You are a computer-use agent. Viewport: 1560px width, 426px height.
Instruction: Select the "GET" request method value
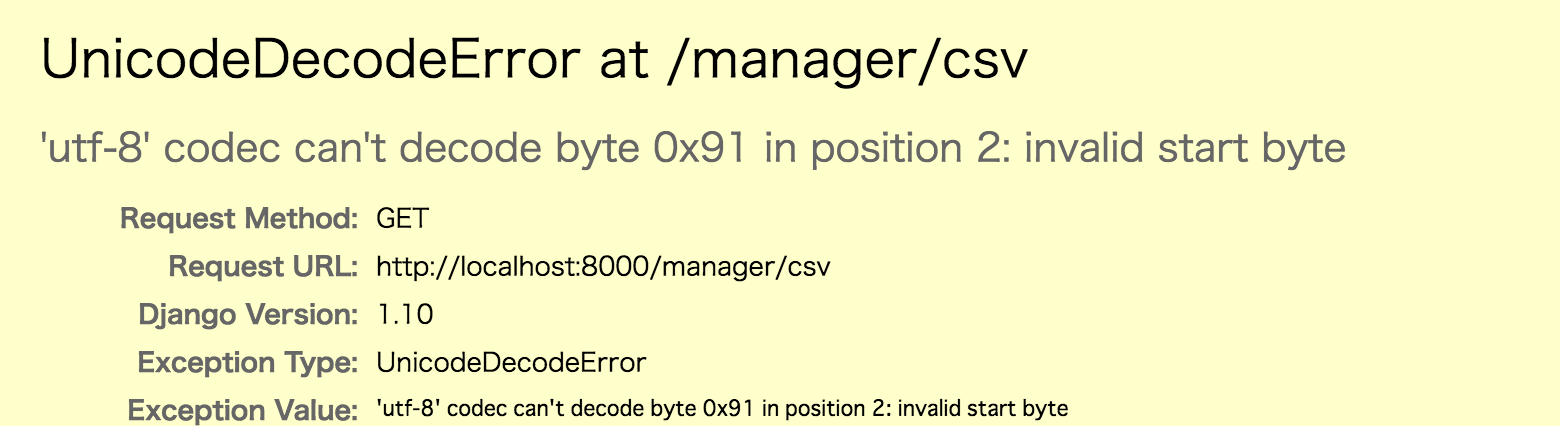coord(402,218)
